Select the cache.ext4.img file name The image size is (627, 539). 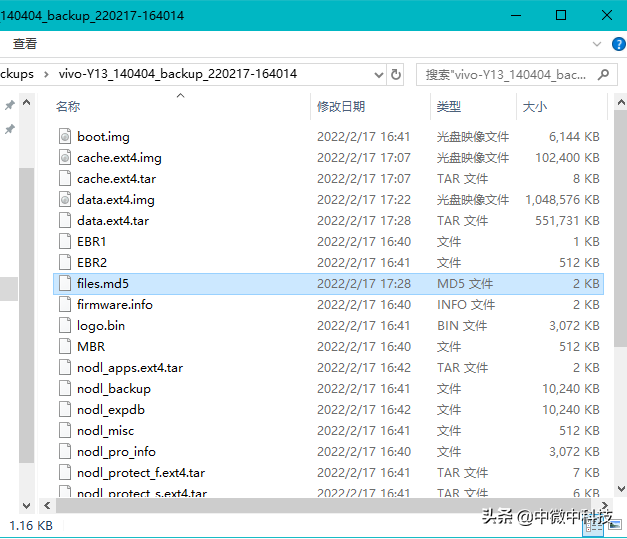click(x=119, y=158)
